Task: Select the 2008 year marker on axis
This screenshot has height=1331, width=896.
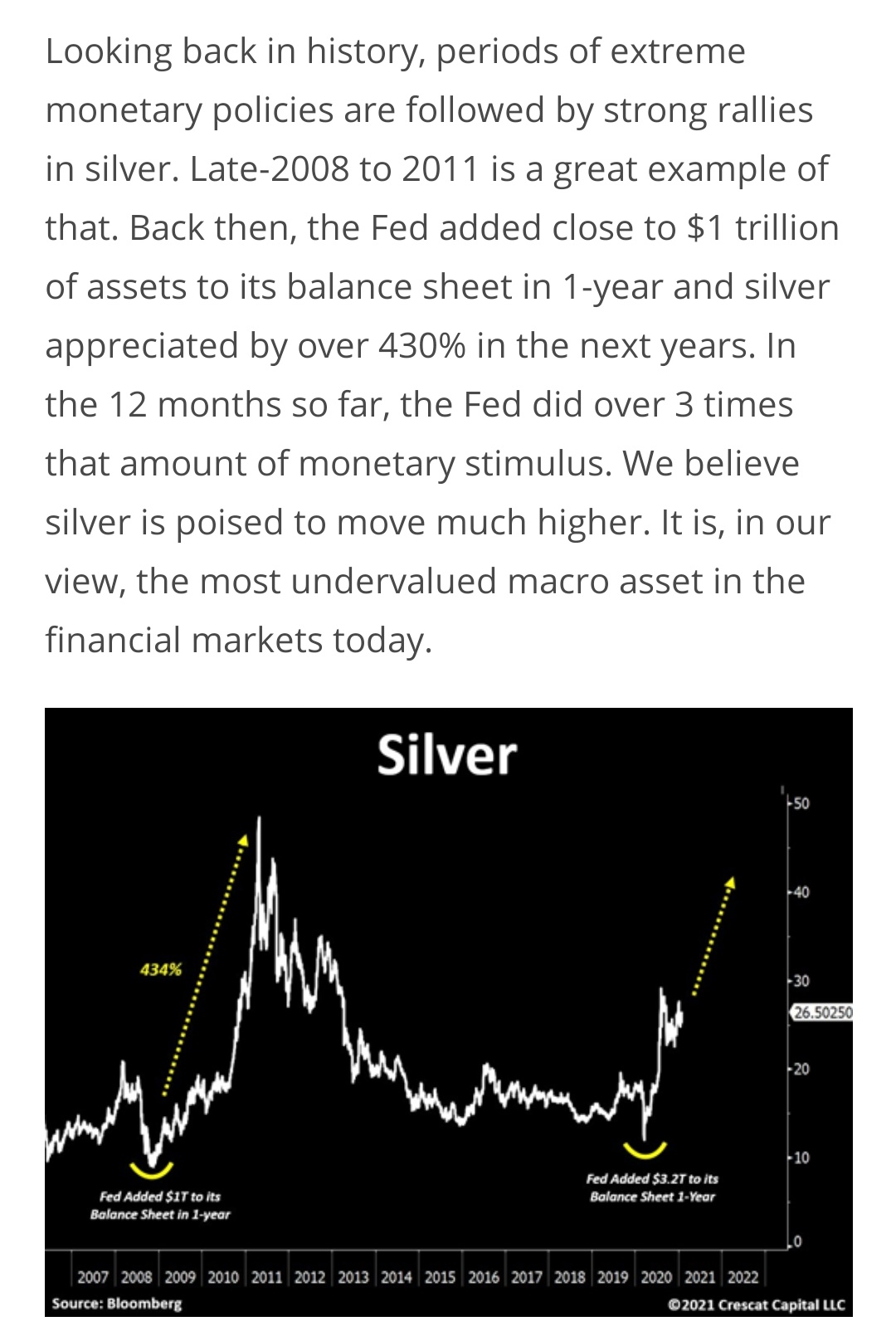Action: pos(137,1277)
